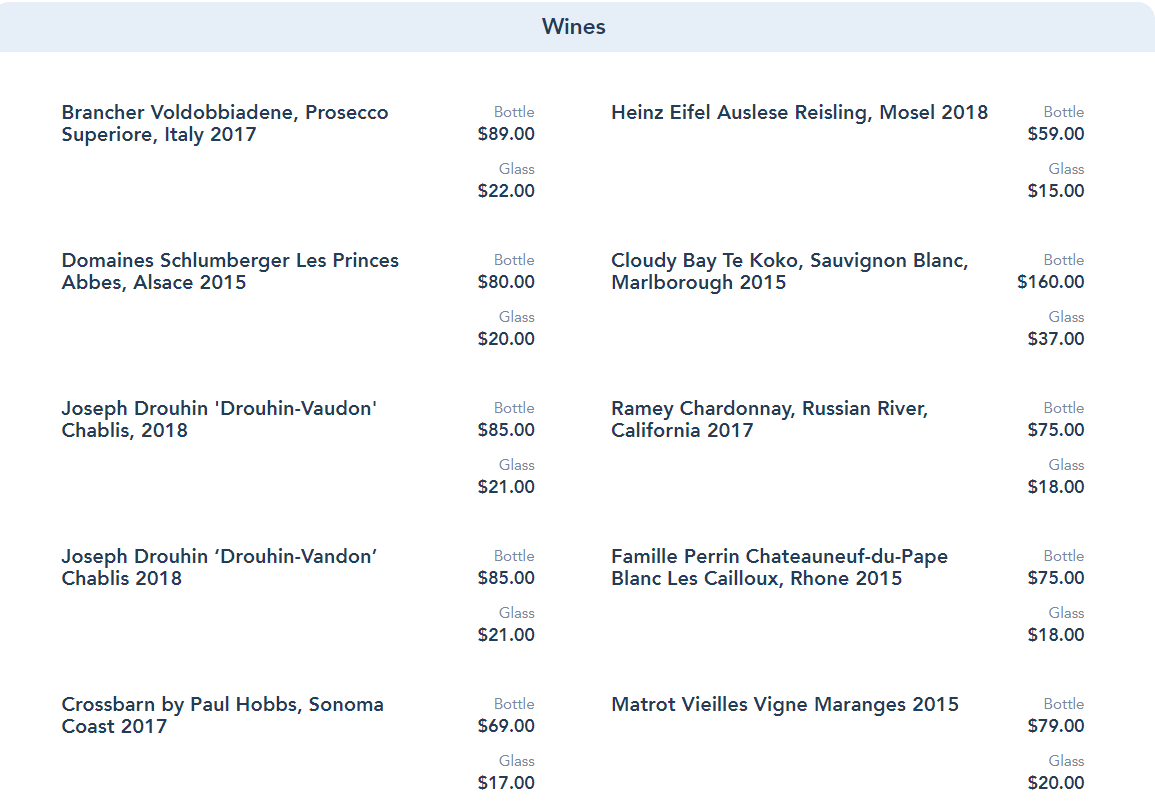Choose Ramey Chardonnay, Russian River wine
Screen dimensions: 1155x812
coord(769,419)
